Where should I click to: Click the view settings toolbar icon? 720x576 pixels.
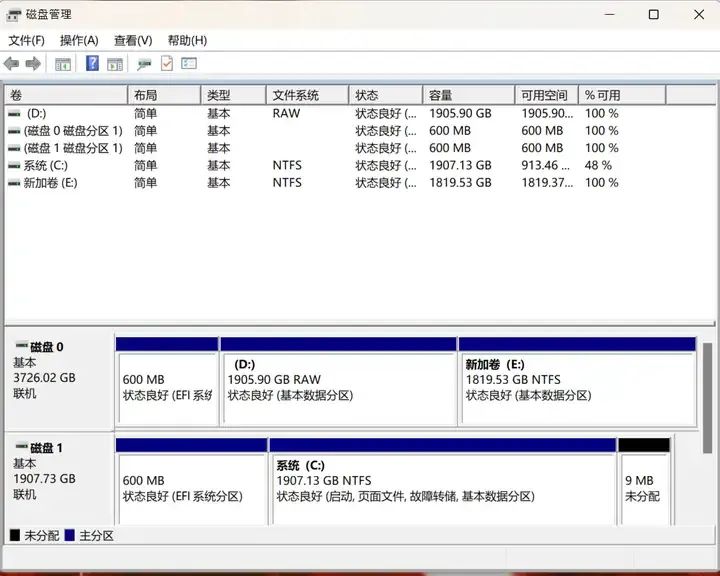pos(189,63)
